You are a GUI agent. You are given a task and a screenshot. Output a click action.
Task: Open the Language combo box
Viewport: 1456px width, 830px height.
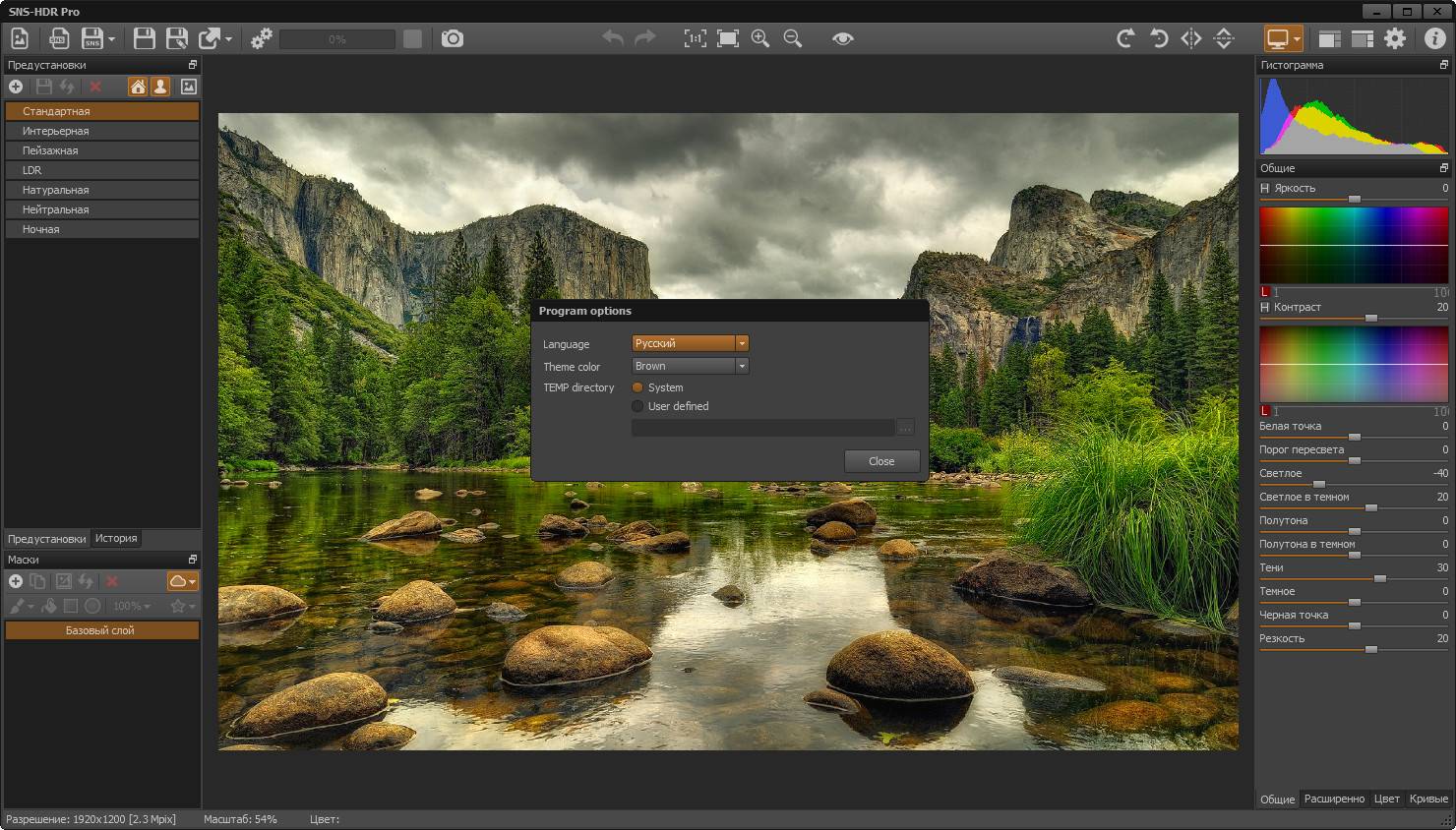(x=691, y=343)
